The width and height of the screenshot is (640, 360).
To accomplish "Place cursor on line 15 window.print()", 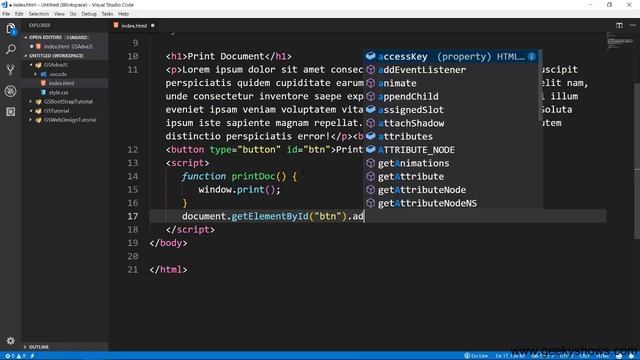I will 239,190.
